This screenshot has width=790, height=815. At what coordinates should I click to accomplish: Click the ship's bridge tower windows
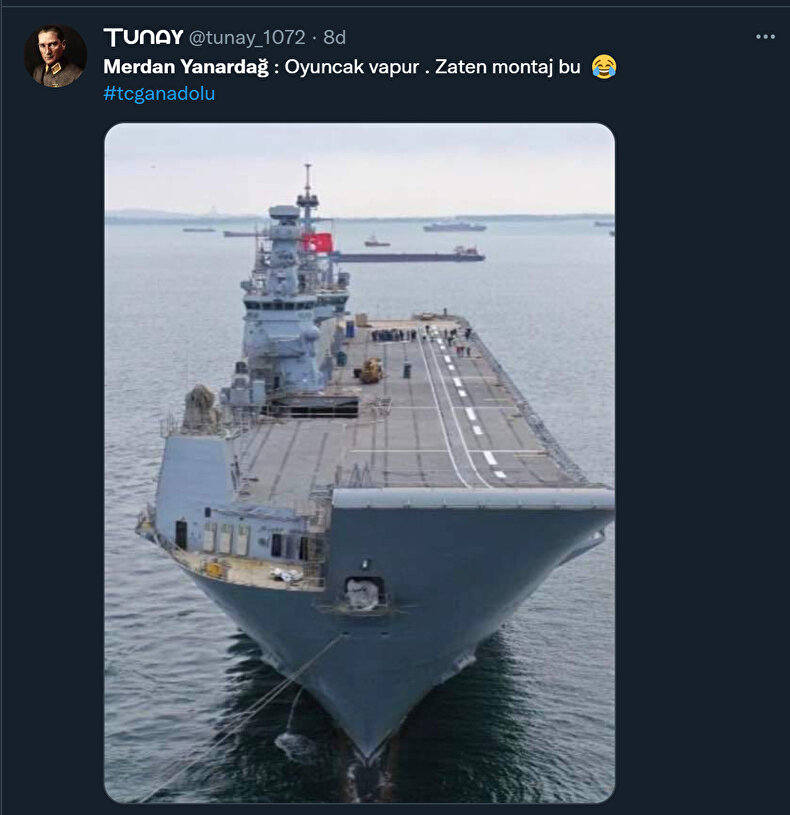click(x=281, y=304)
